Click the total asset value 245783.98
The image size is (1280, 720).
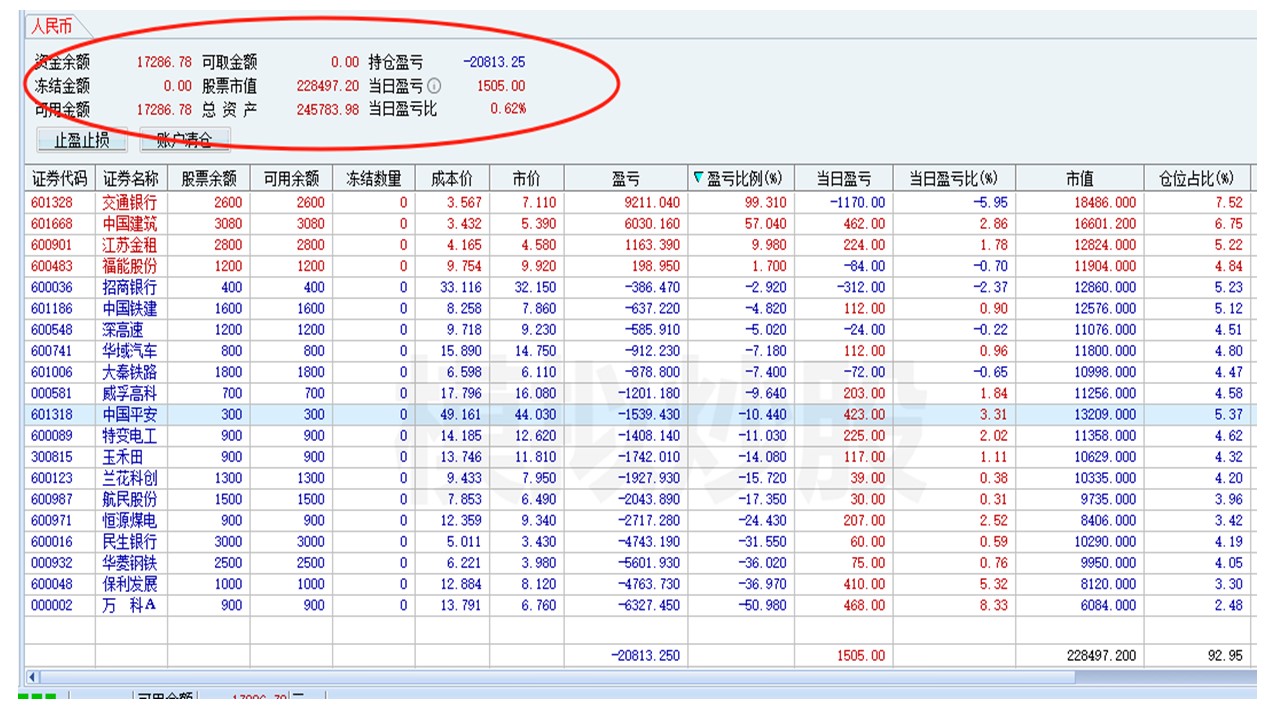coord(328,110)
